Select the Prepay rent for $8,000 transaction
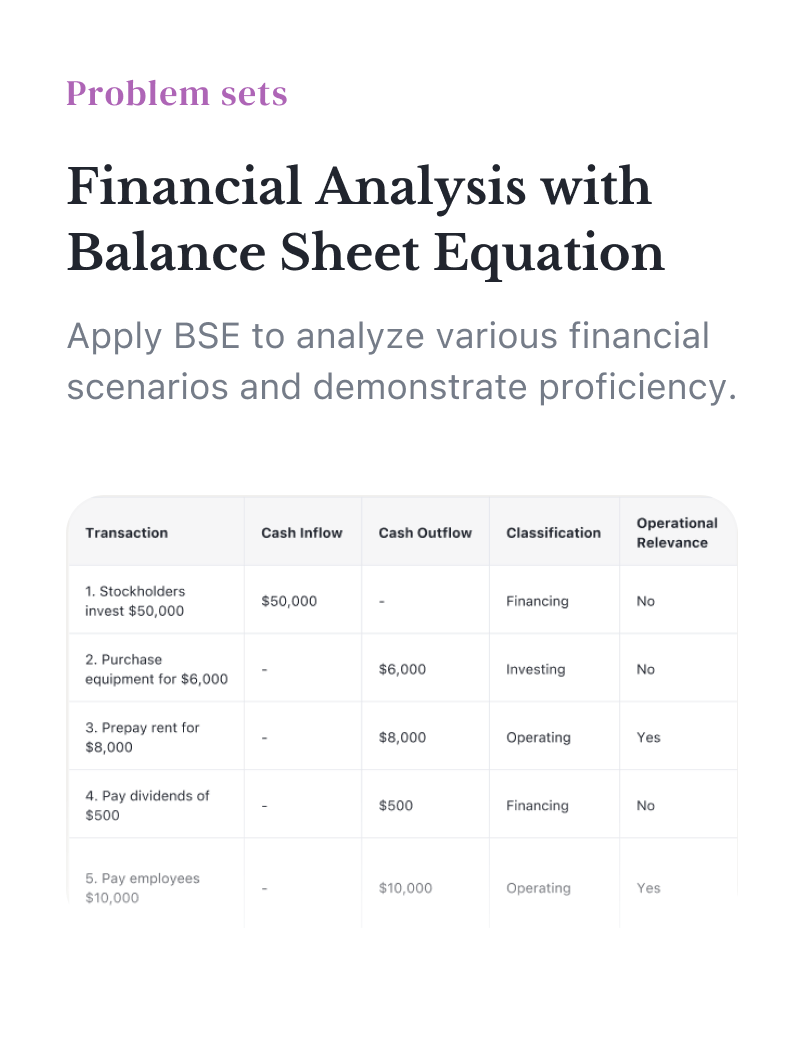The image size is (804, 1038). click(x=142, y=737)
